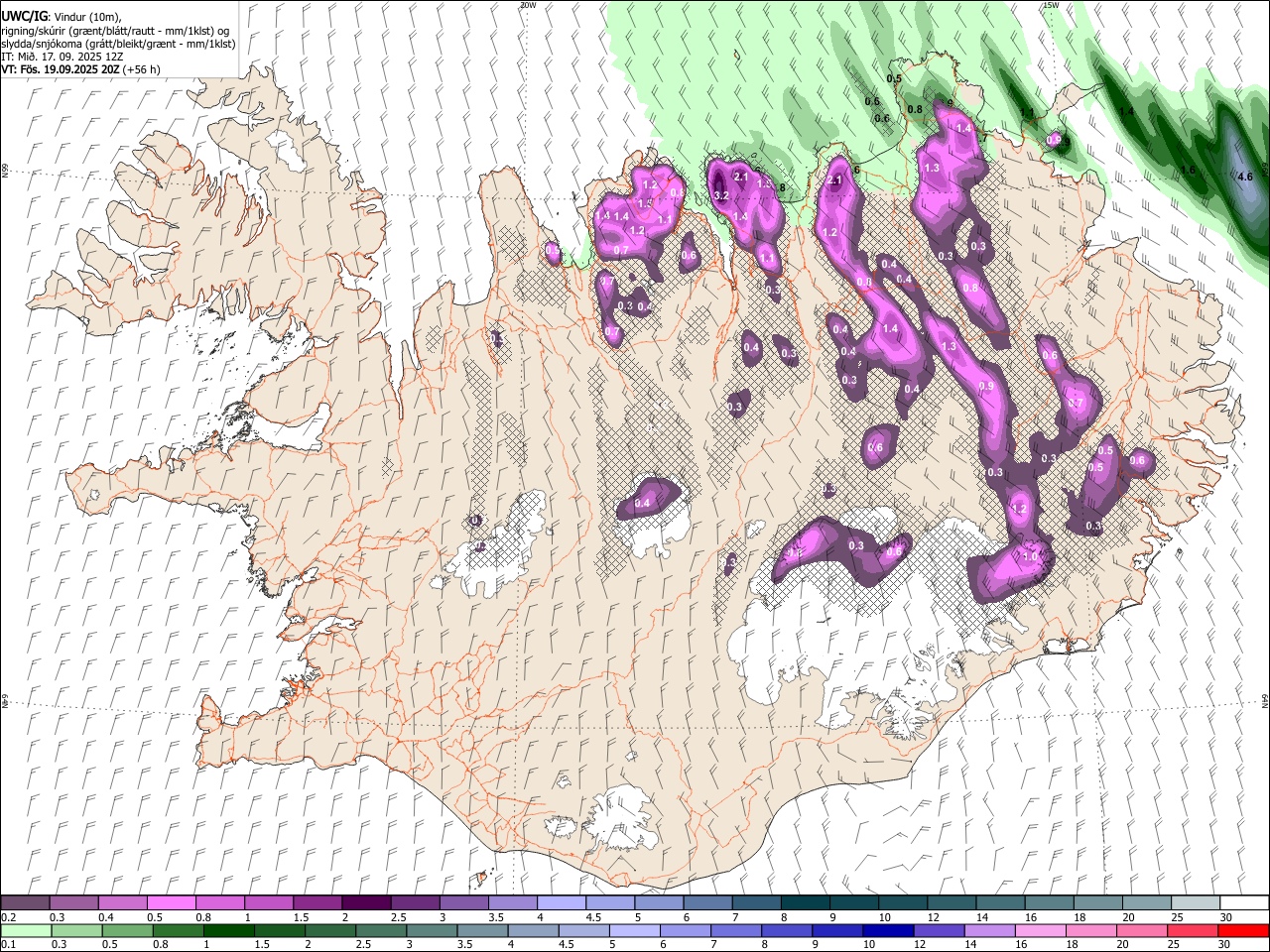Viewport: 1270px width, 952px height.
Task: Click the '15W' longitude label
Action: (x=1051, y=5)
